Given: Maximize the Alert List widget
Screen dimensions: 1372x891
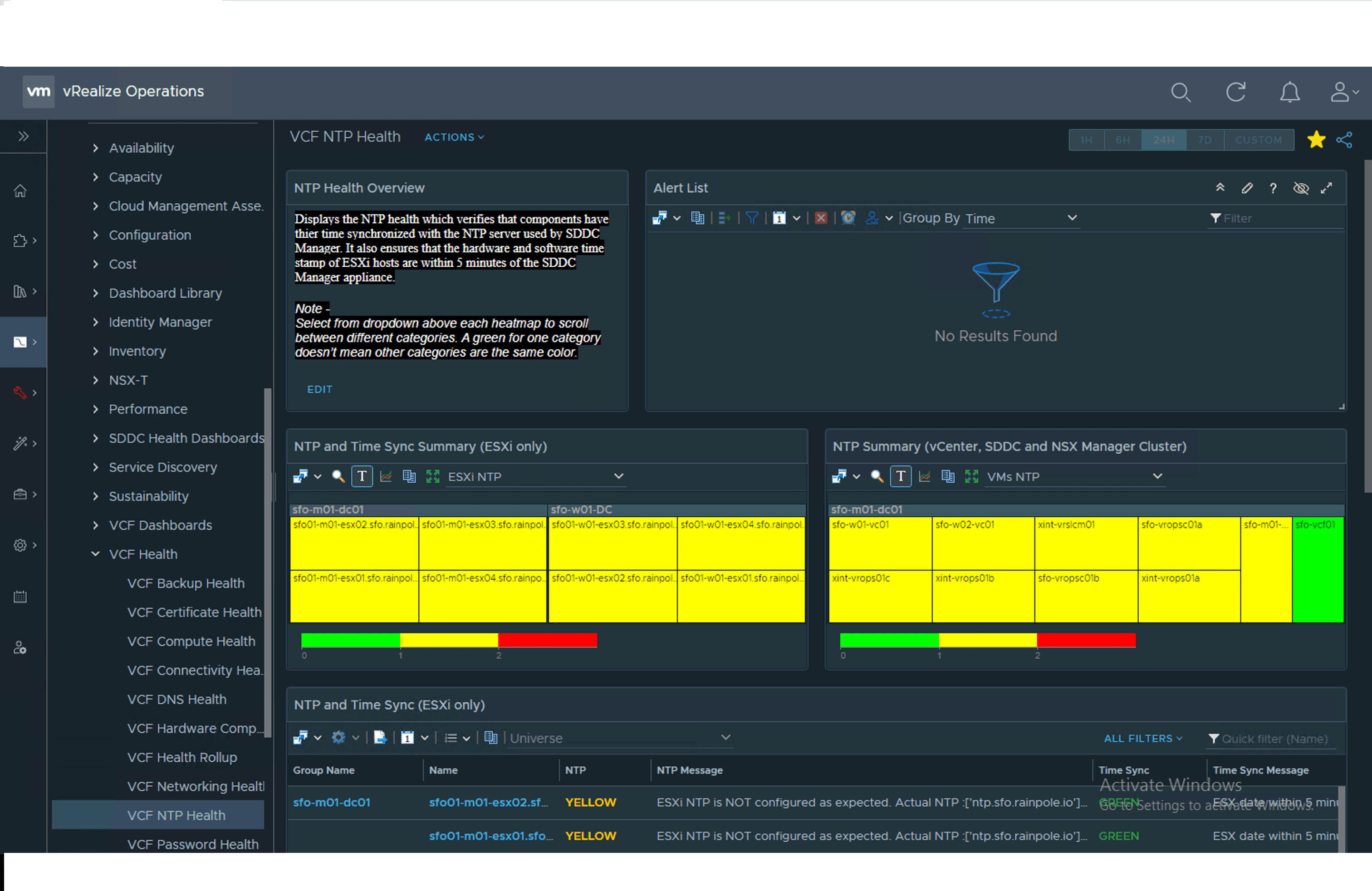Looking at the screenshot, I should click(x=1327, y=188).
